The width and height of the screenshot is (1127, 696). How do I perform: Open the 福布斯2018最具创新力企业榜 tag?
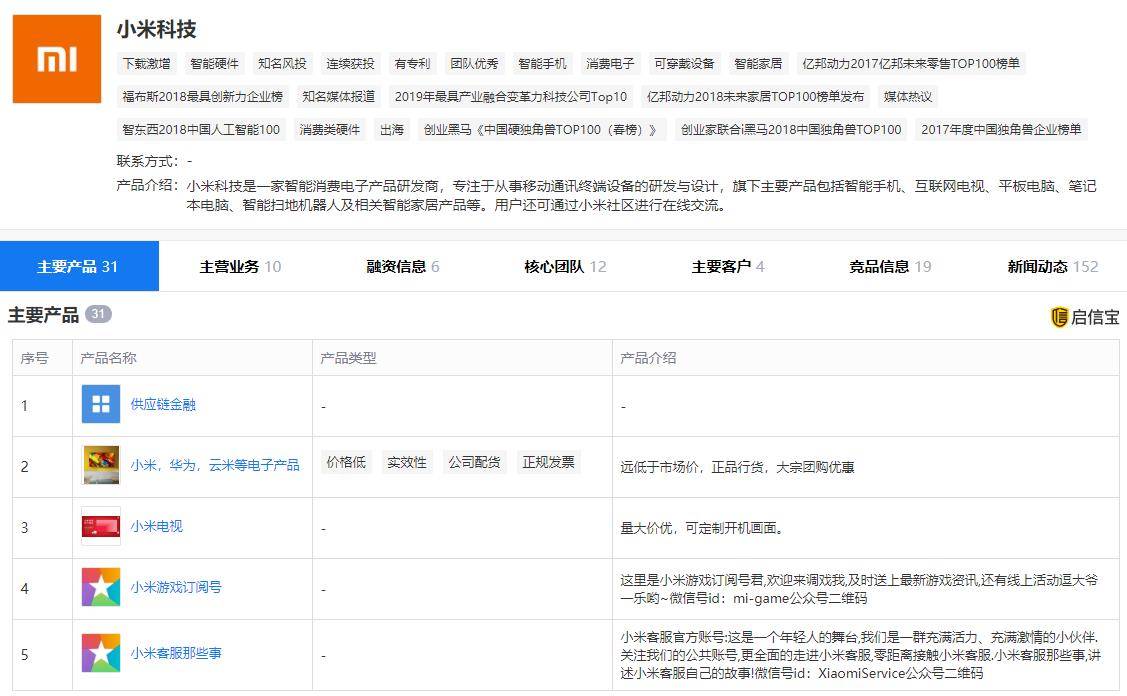[203, 96]
